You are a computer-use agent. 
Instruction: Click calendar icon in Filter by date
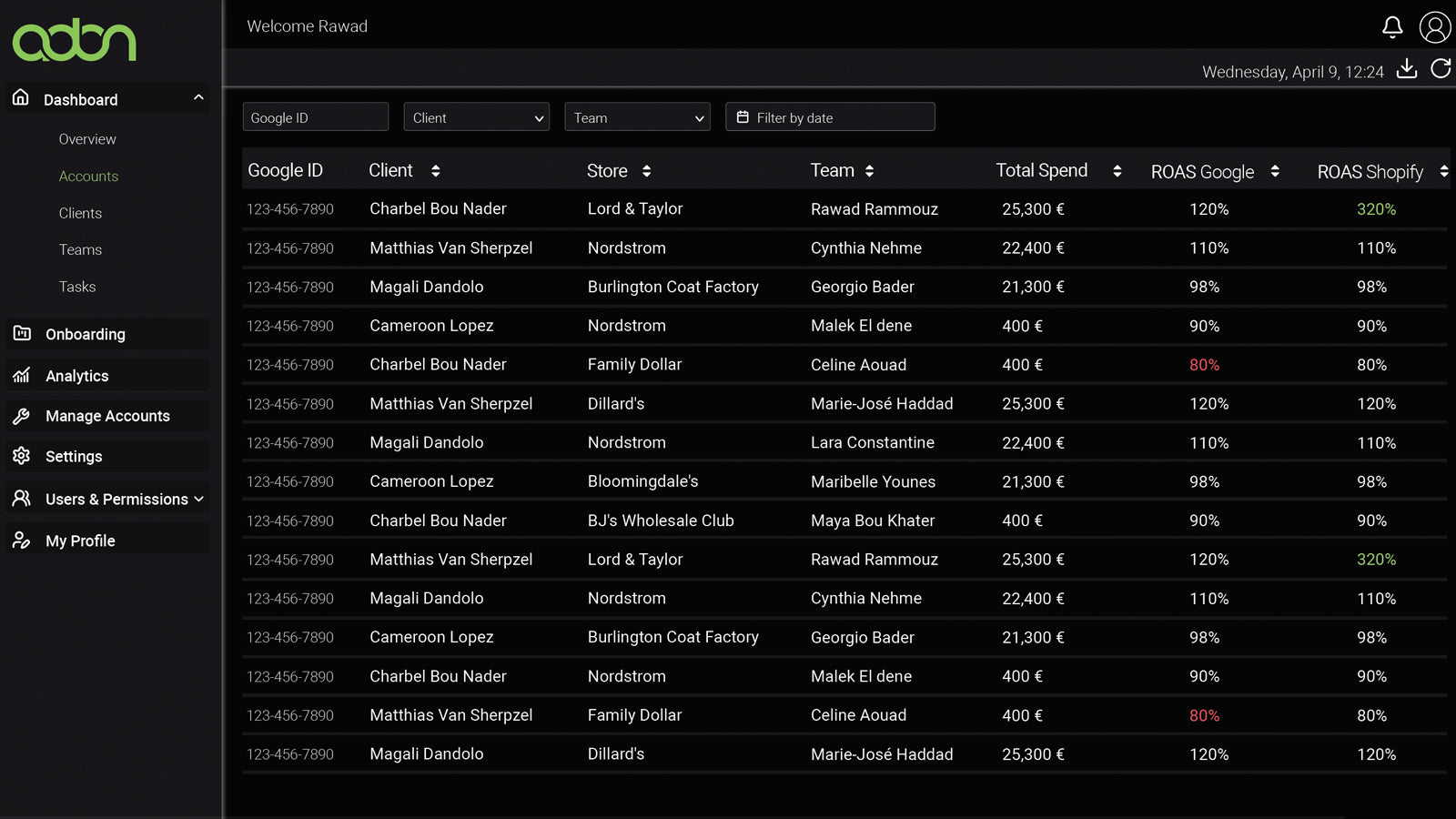click(743, 117)
